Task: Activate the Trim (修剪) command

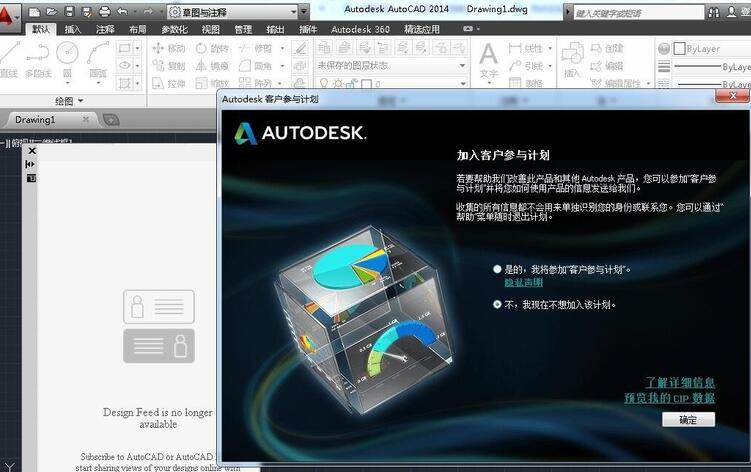Action: coord(256,48)
